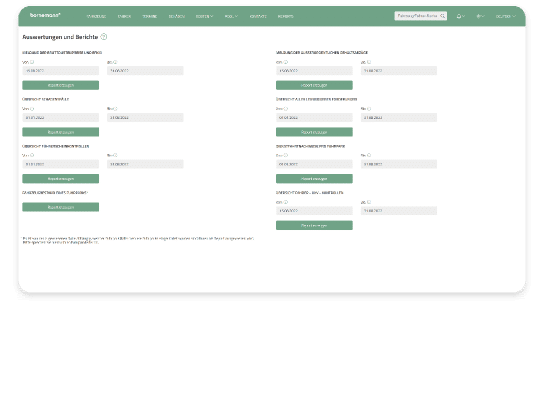The image size is (544, 412).
Task: Open the user account dropdown next to the bell
Action: pyautogui.click(x=480, y=16)
